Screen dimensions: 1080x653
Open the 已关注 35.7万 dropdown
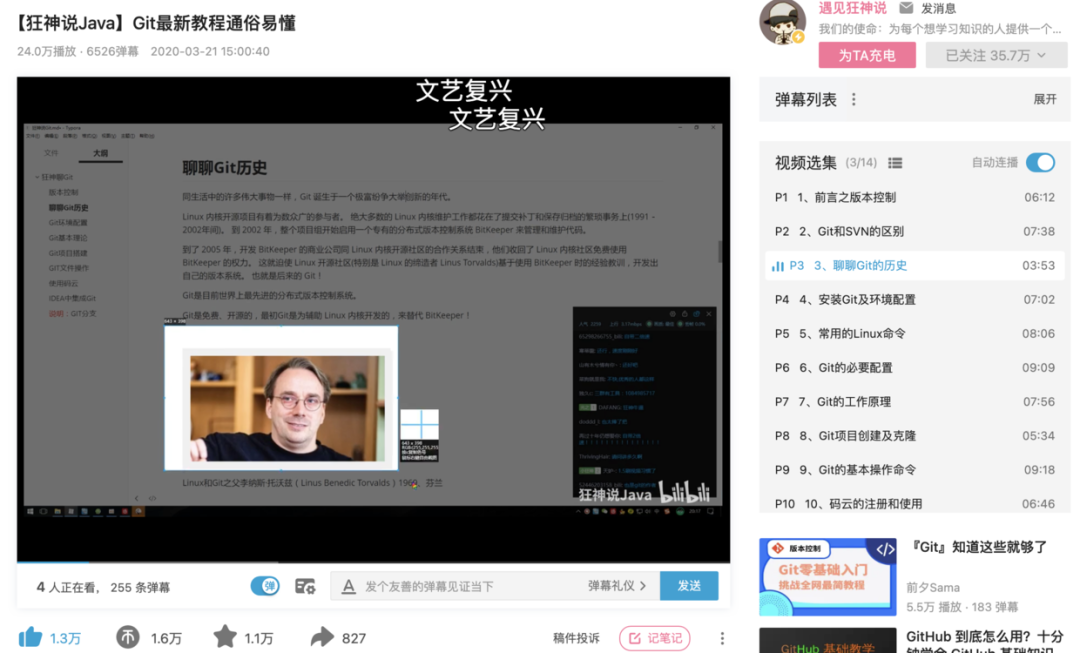pyautogui.click(x=996, y=55)
